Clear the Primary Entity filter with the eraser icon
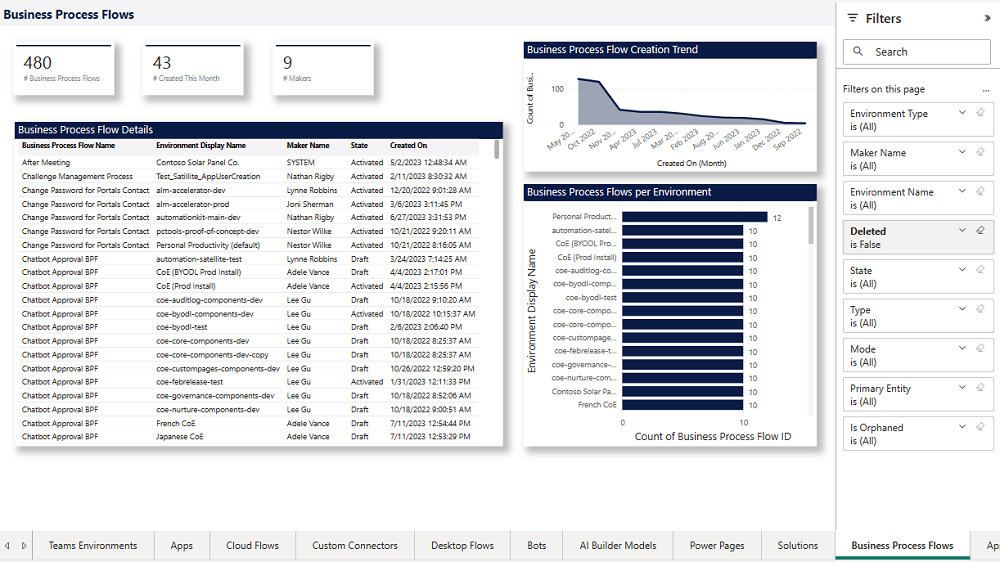Screen dimensions: 1000x562 [980, 388]
